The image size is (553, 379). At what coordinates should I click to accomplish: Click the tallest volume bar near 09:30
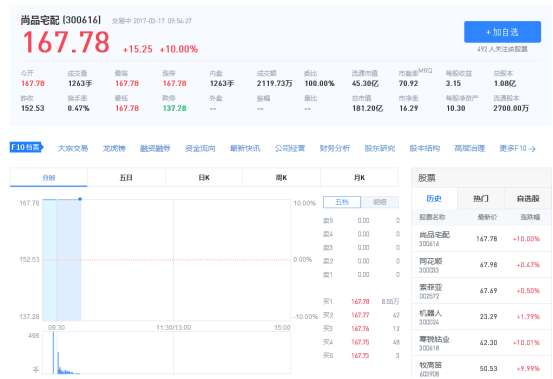coord(53,353)
